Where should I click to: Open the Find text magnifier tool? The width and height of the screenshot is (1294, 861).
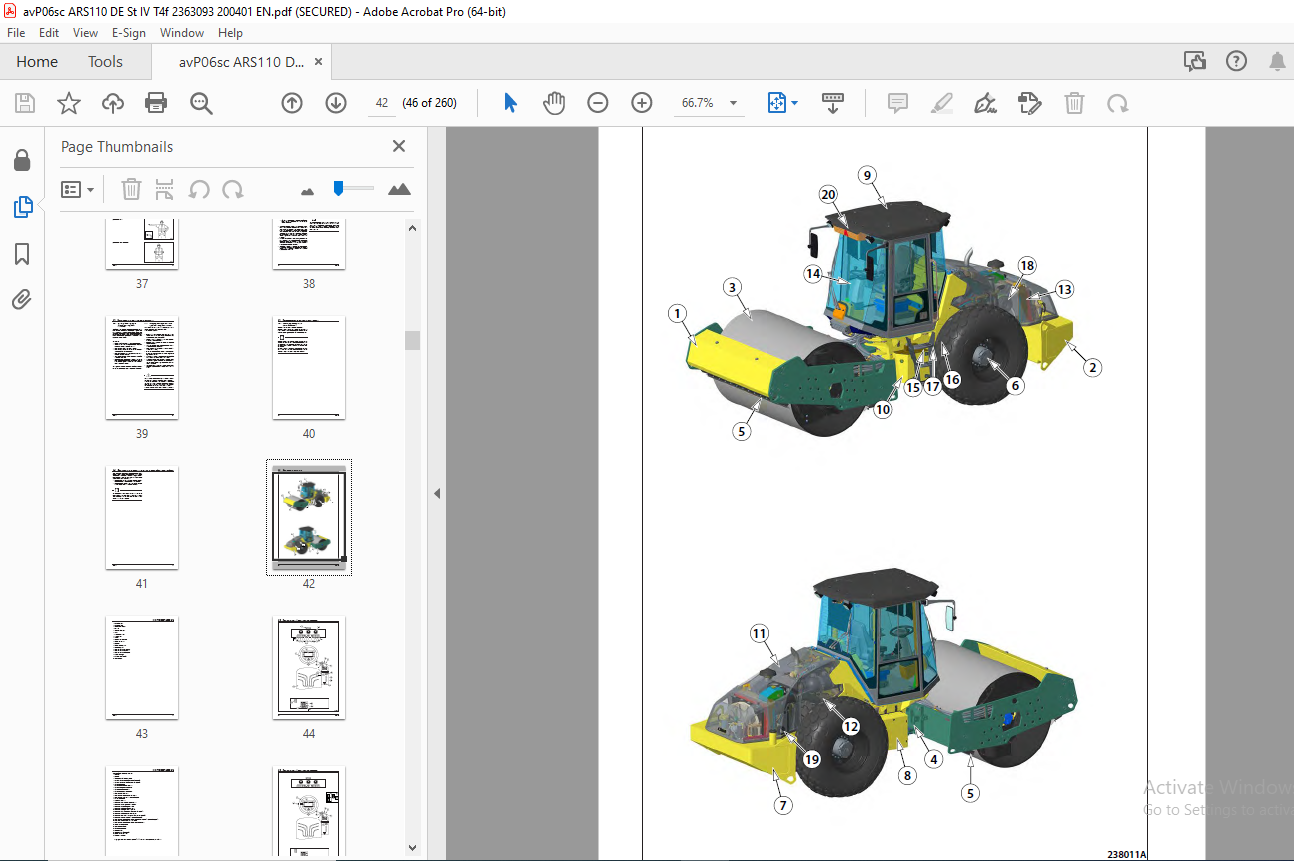tap(201, 103)
